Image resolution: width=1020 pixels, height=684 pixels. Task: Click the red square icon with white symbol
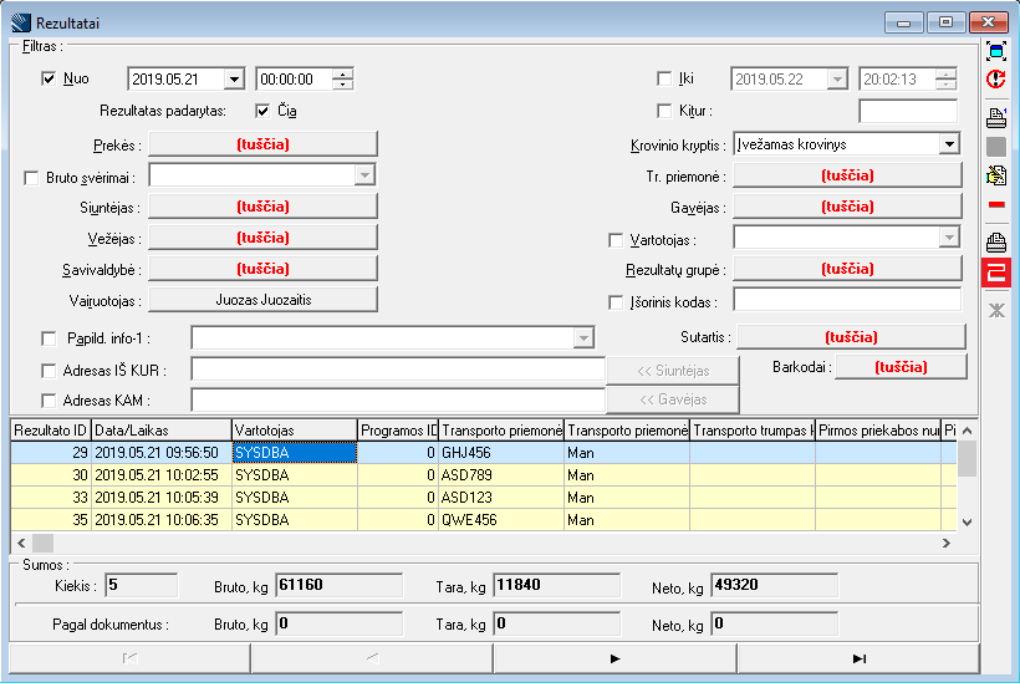click(x=996, y=271)
